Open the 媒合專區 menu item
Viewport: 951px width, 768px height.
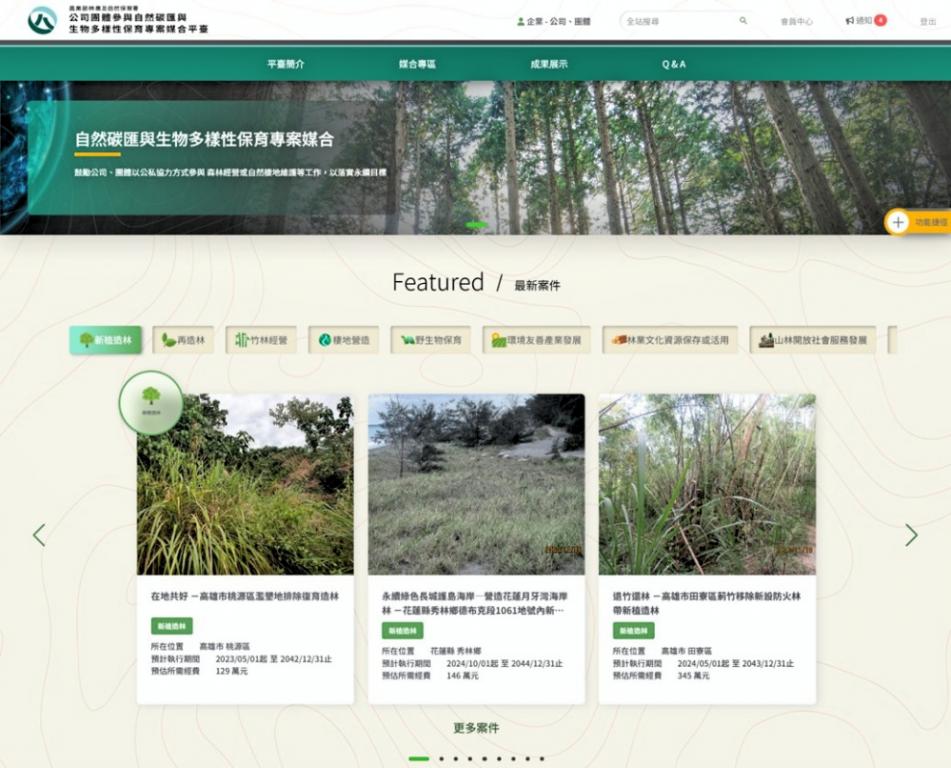pyautogui.click(x=417, y=64)
